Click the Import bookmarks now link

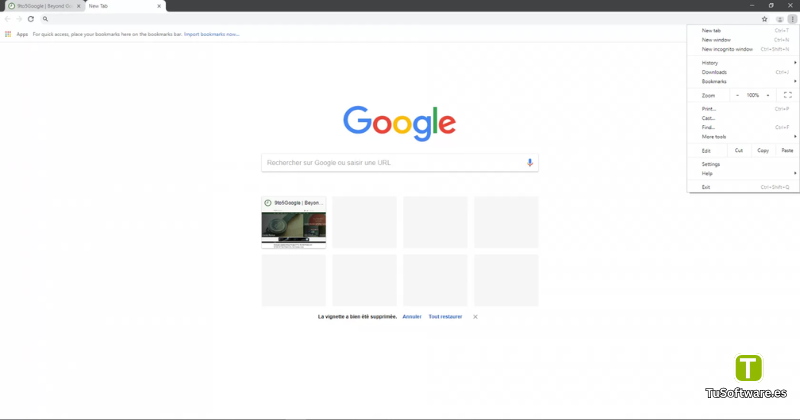[x=211, y=34]
